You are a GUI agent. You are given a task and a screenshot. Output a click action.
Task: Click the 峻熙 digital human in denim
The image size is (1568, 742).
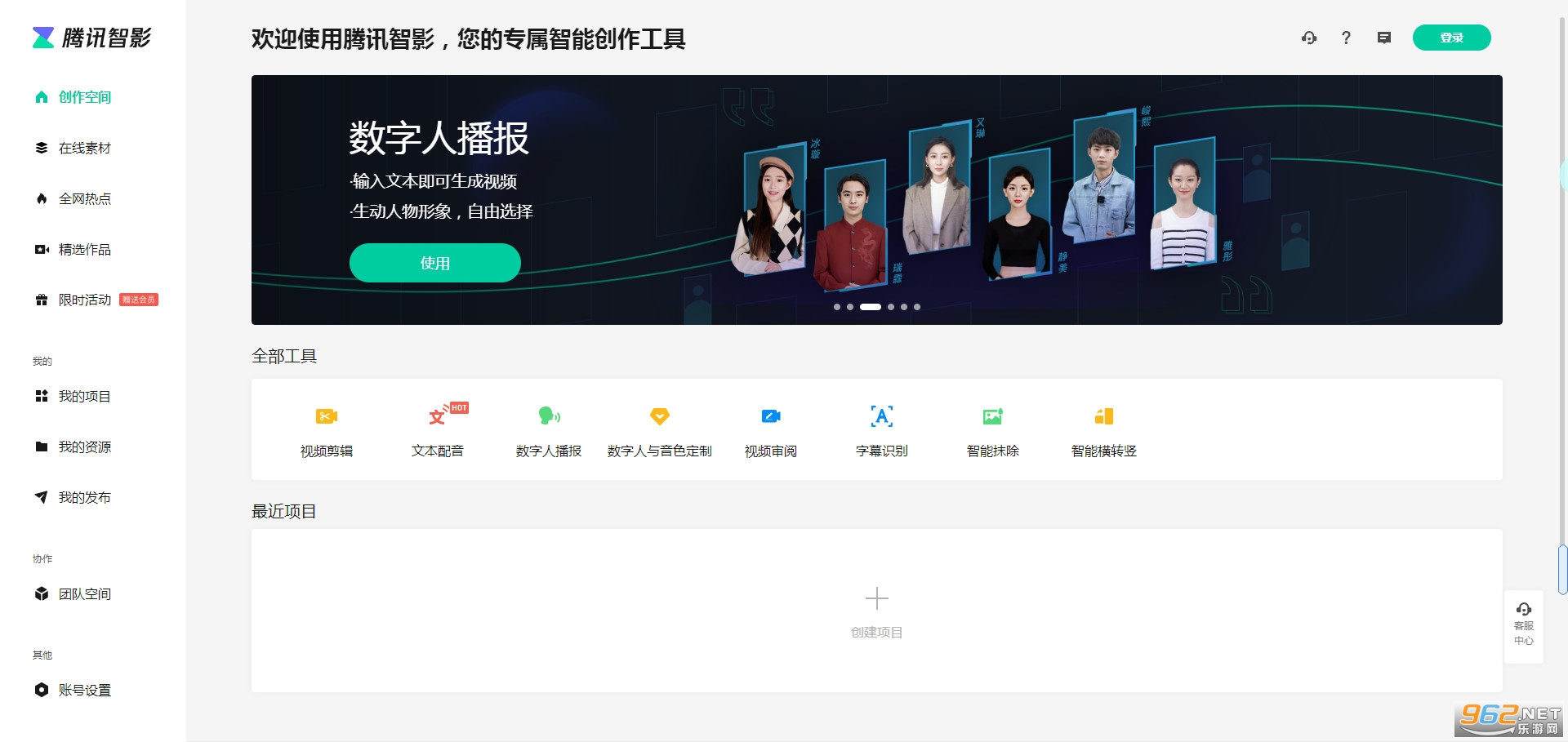[x=1099, y=178]
